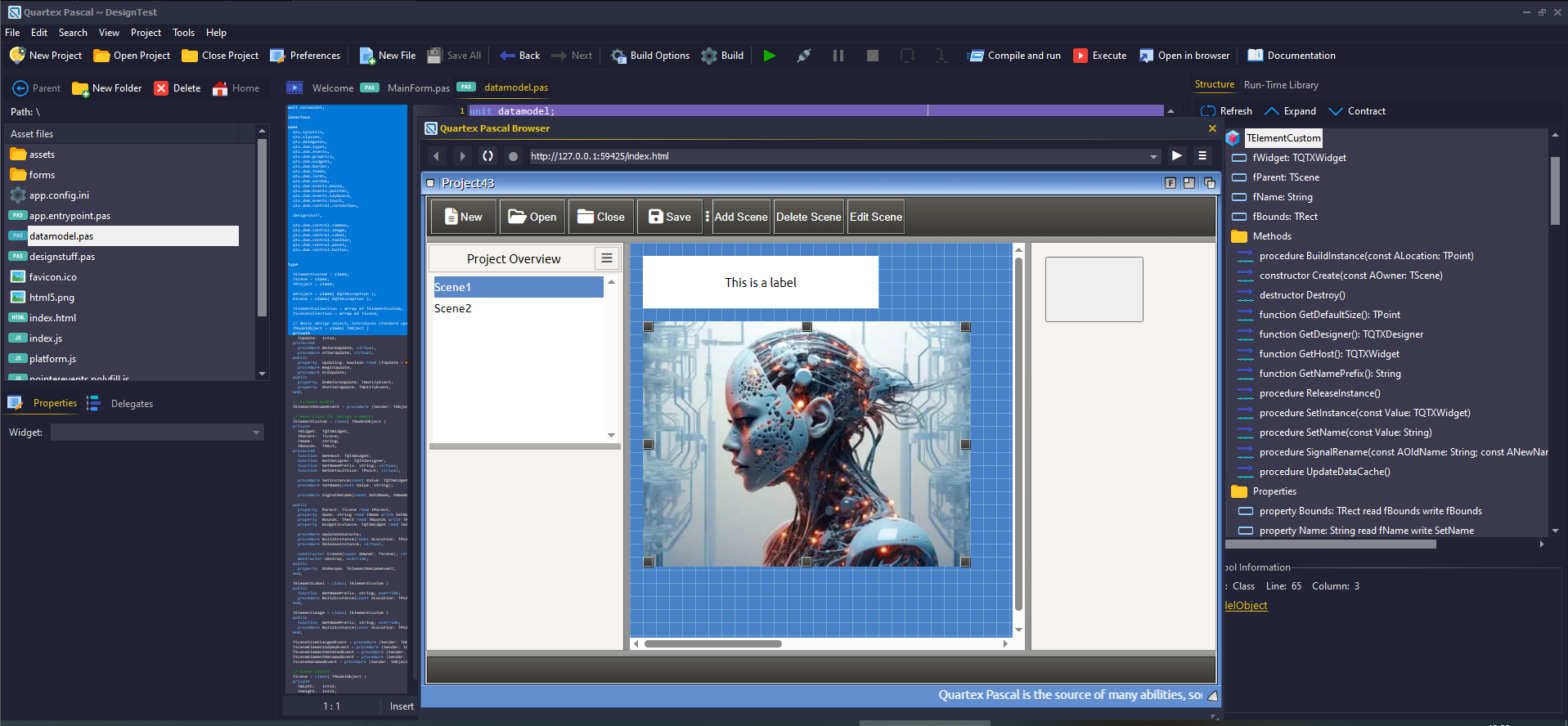Select Scene2 in Project Overview
Viewport: 1568px width, 726px height.
click(453, 309)
